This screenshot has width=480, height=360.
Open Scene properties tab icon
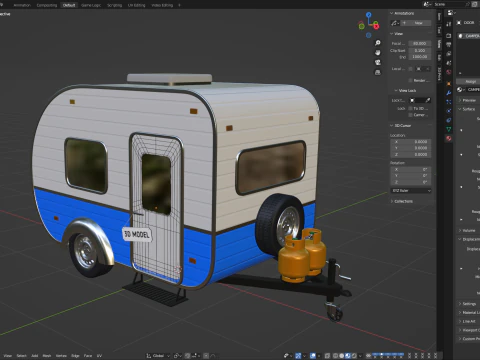point(449,63)
